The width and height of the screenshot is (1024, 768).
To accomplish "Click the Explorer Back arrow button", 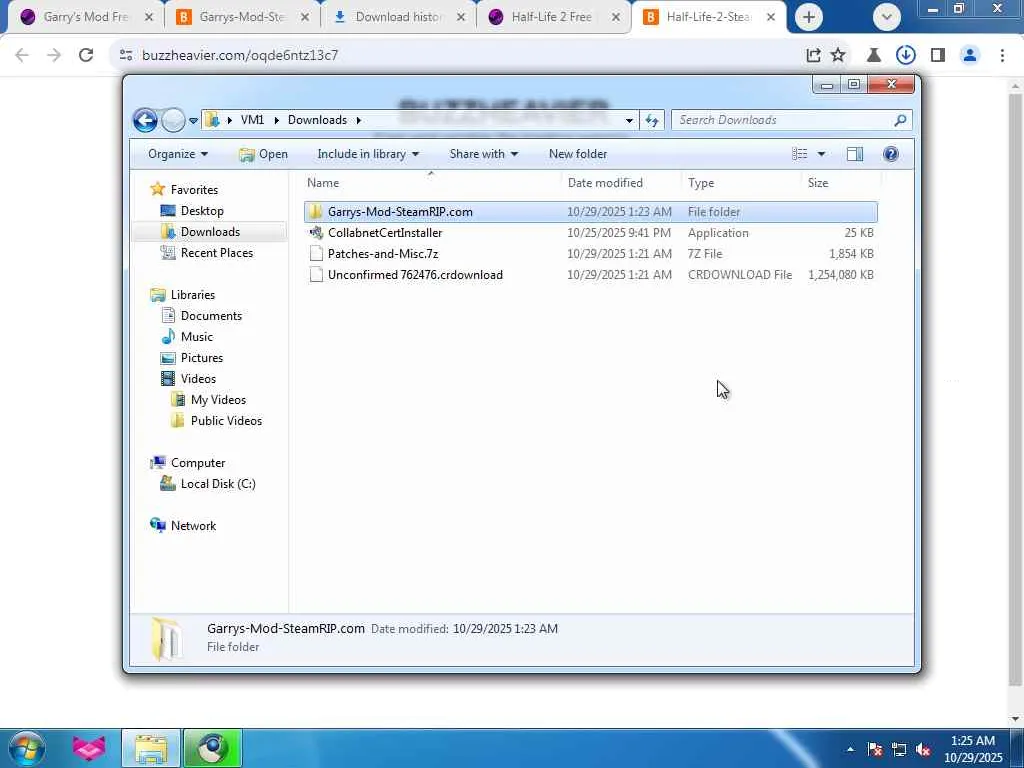I will (145, 120).
